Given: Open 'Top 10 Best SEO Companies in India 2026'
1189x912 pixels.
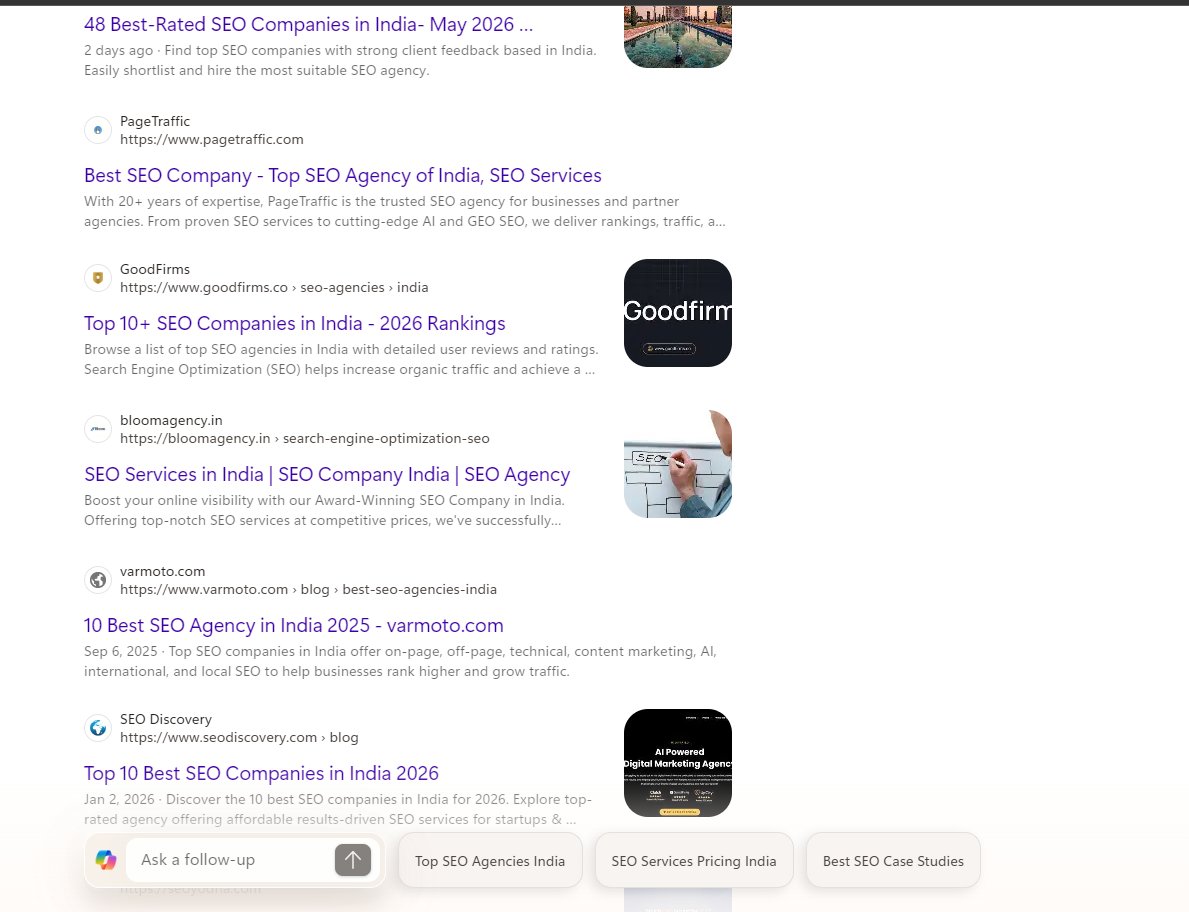Looking at the screenshot, I should [261, 773].
